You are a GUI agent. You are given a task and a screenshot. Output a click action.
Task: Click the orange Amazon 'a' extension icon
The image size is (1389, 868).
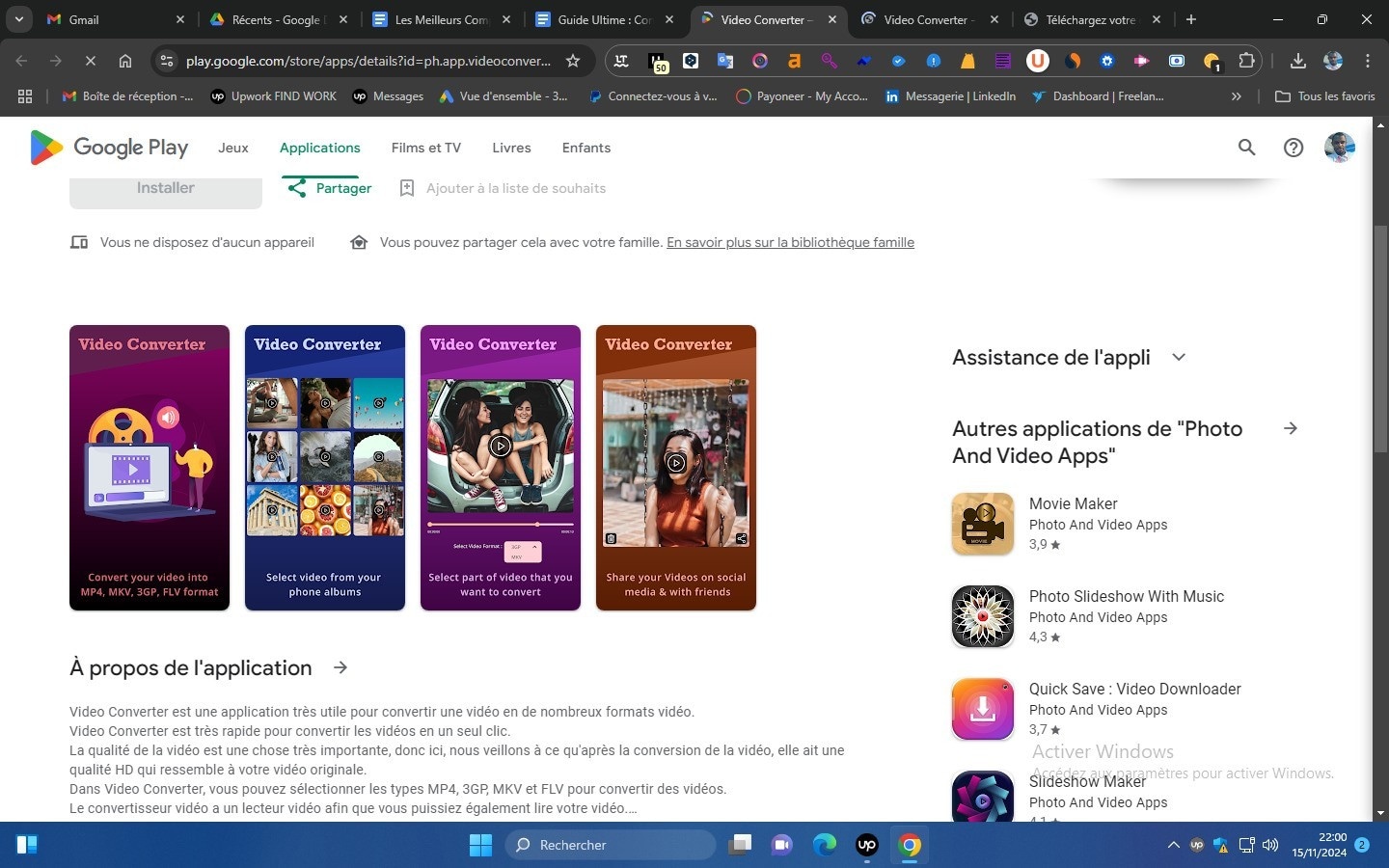(x=795, y=61)
